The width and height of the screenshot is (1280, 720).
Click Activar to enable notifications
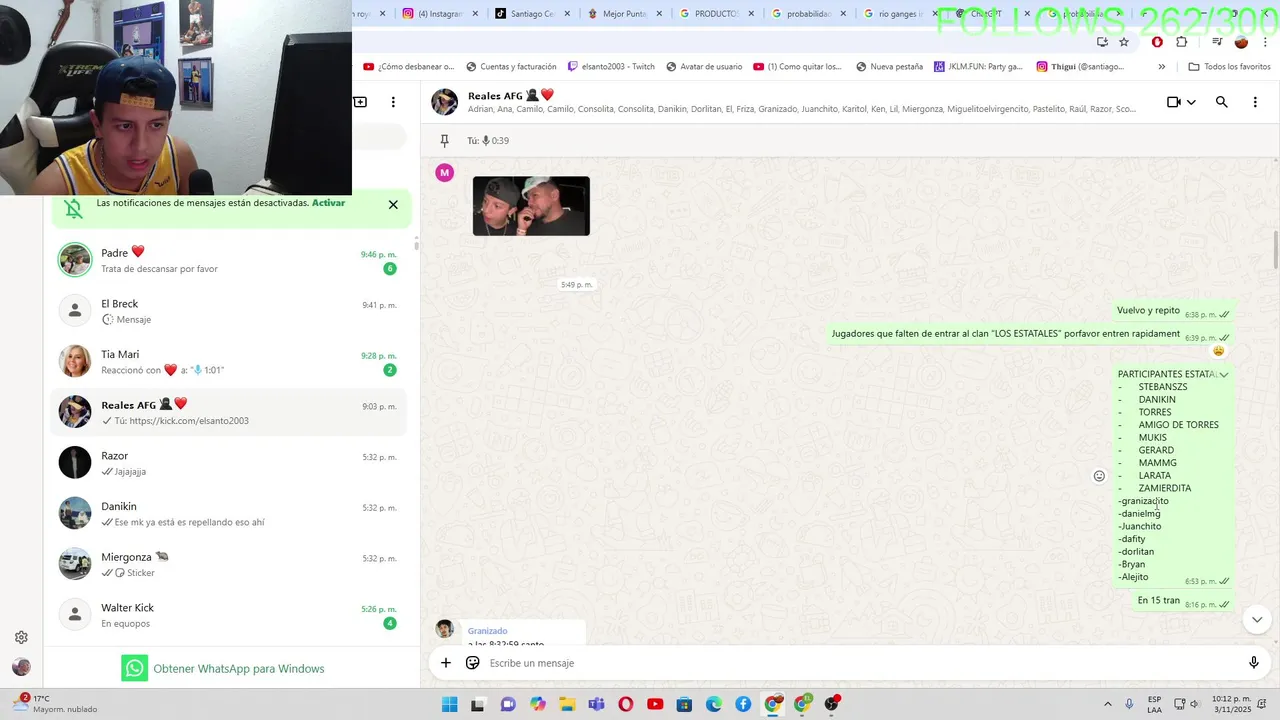click(328, 203)
